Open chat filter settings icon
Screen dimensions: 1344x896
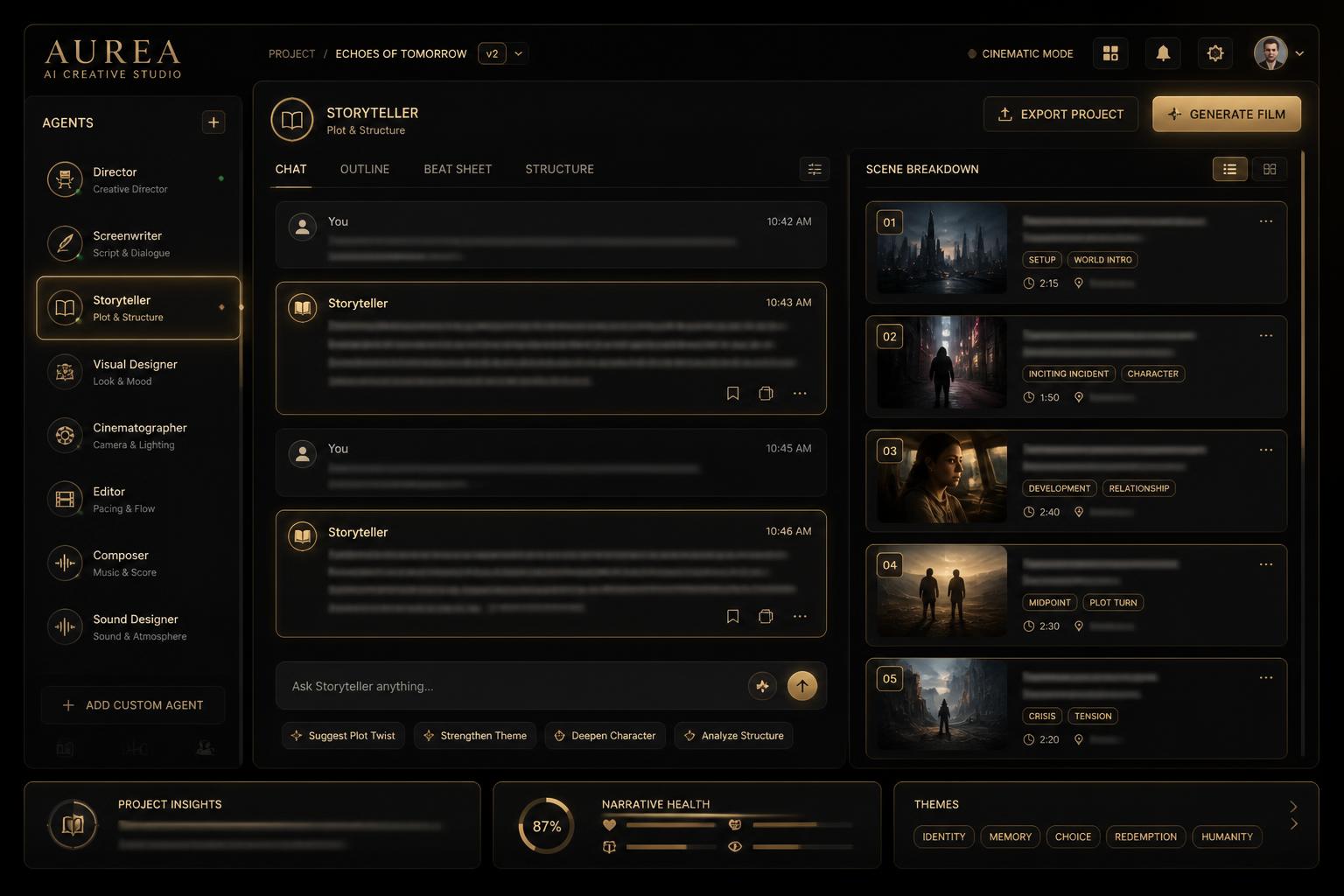tap(815, 169)
